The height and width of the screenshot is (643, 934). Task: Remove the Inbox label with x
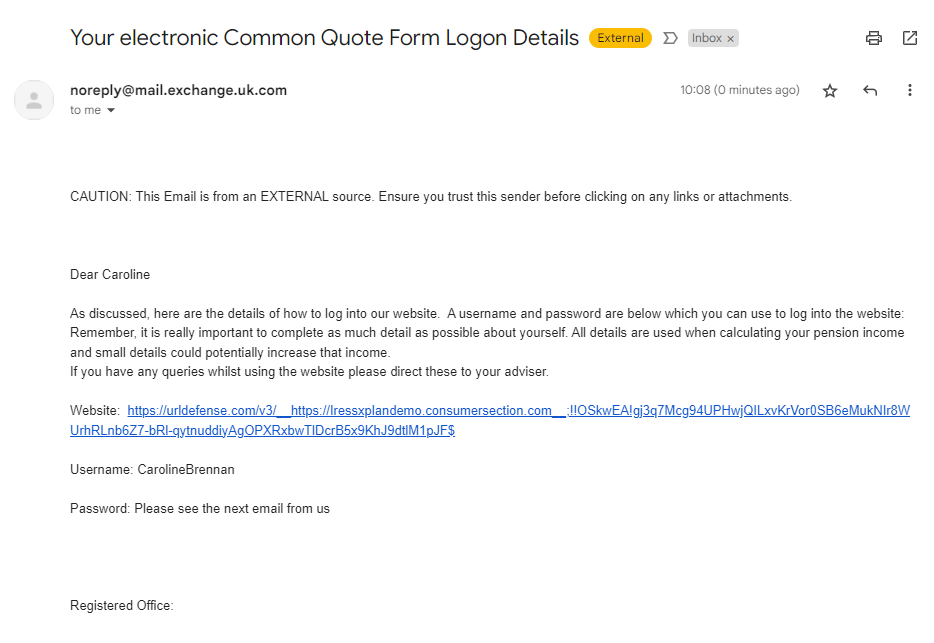coord(730,39)
